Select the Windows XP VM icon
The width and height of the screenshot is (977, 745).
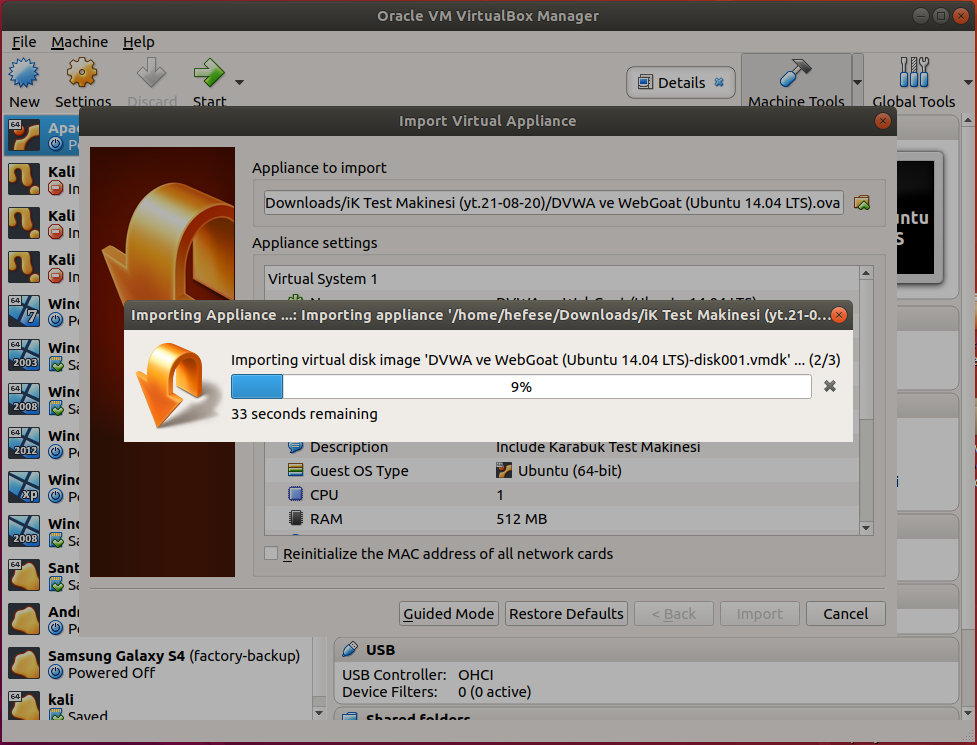pos(24,487)
